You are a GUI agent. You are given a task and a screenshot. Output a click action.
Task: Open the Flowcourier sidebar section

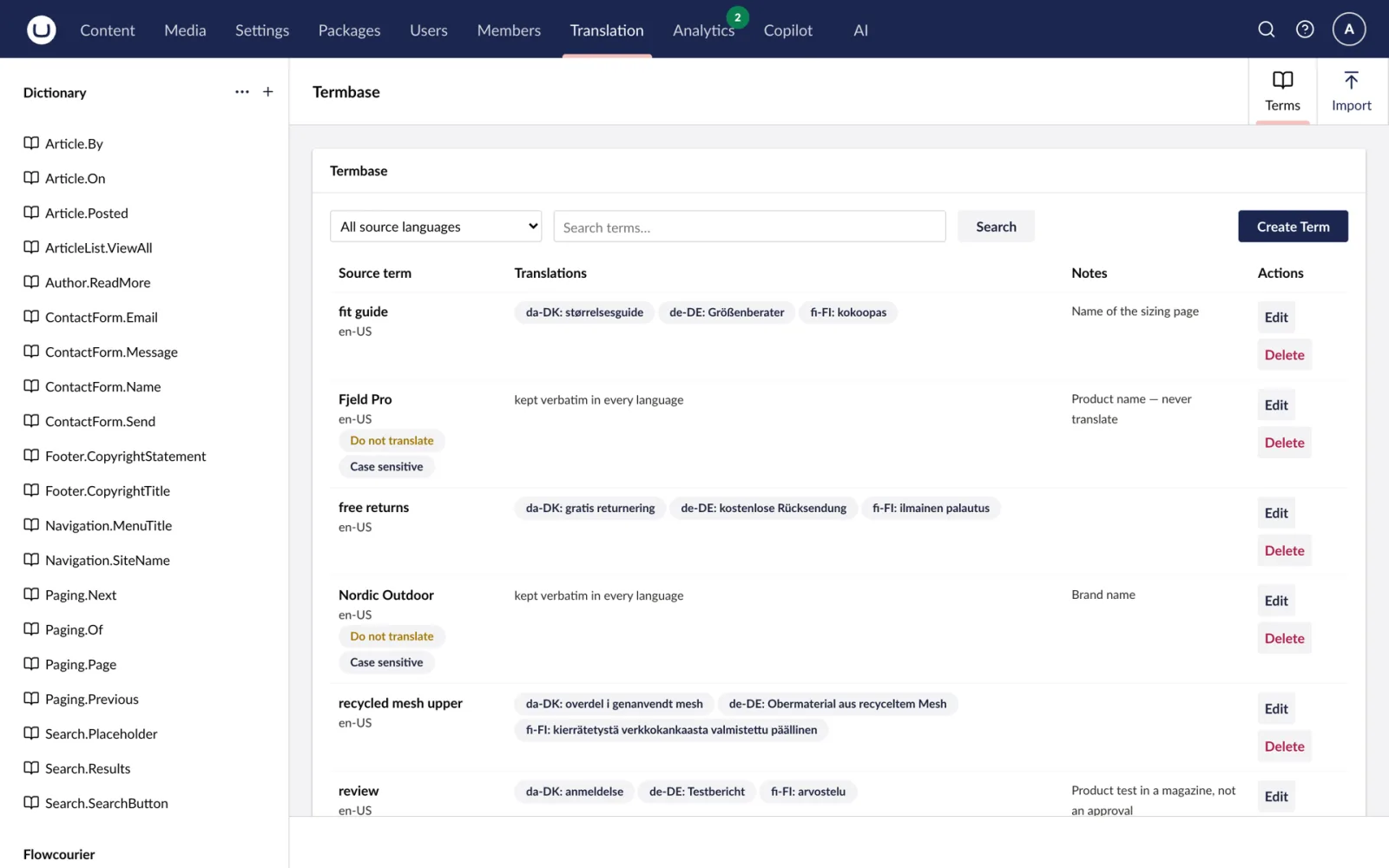pos(59,854)
